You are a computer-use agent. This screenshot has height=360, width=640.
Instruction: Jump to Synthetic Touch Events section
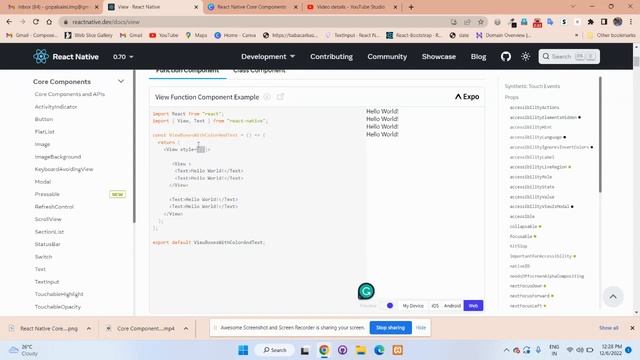(x=532, y=86)
